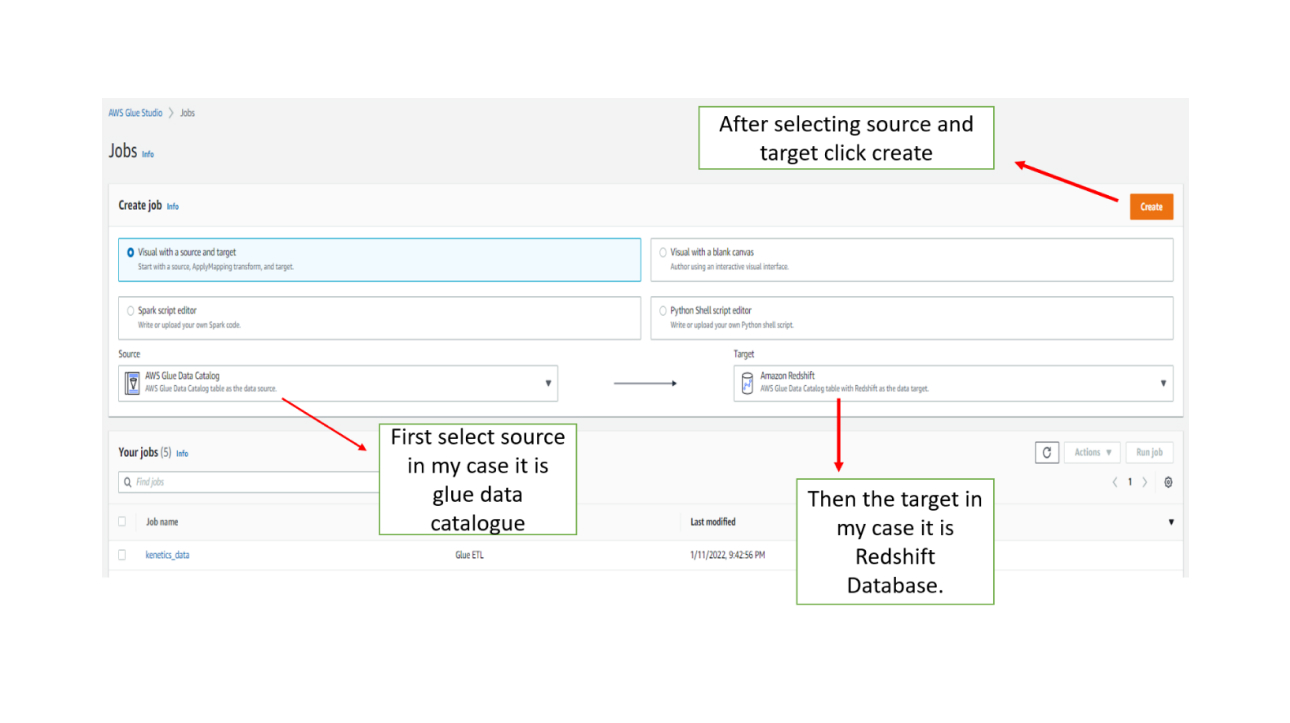Viewport: 1290px width, 723px height.
Task: Click page number 1 in pagination
Action: (1130, 482)
